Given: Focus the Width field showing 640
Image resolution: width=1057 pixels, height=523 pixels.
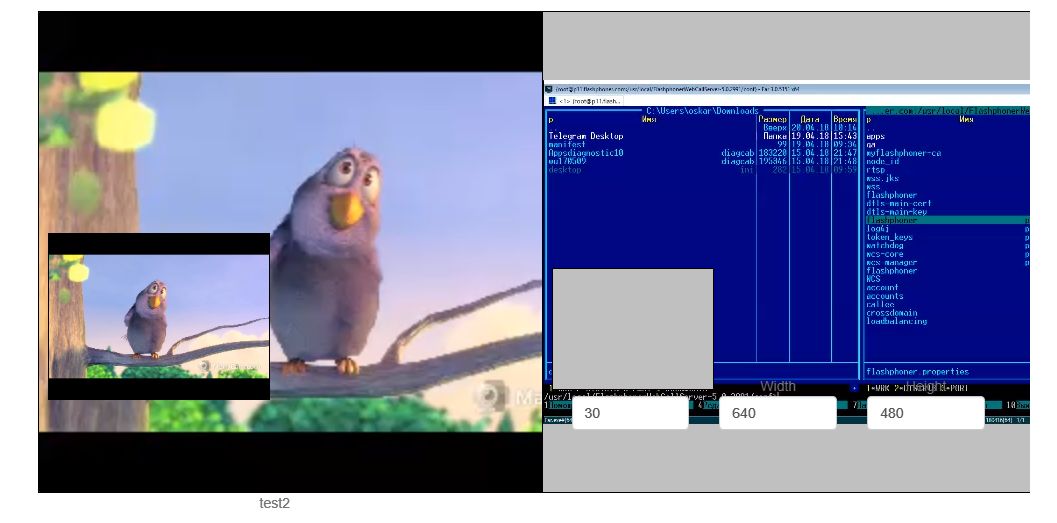Looking at the screenshot, I should pyautogui.click(x=777, y=413).
